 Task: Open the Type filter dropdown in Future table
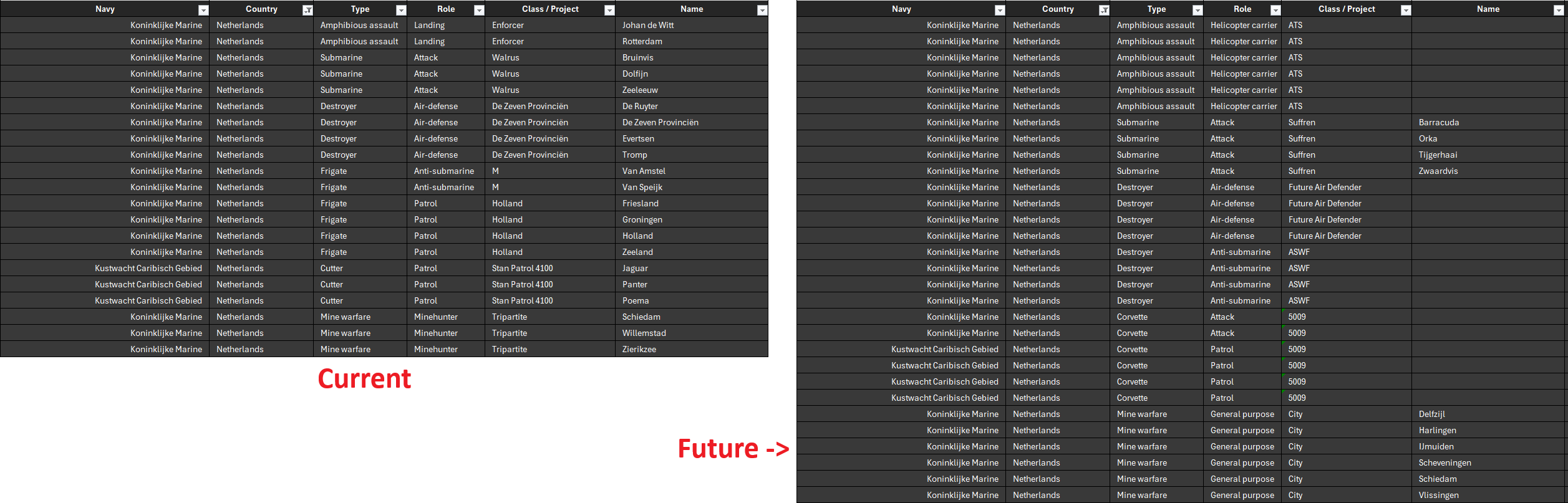click(1198, 10)
